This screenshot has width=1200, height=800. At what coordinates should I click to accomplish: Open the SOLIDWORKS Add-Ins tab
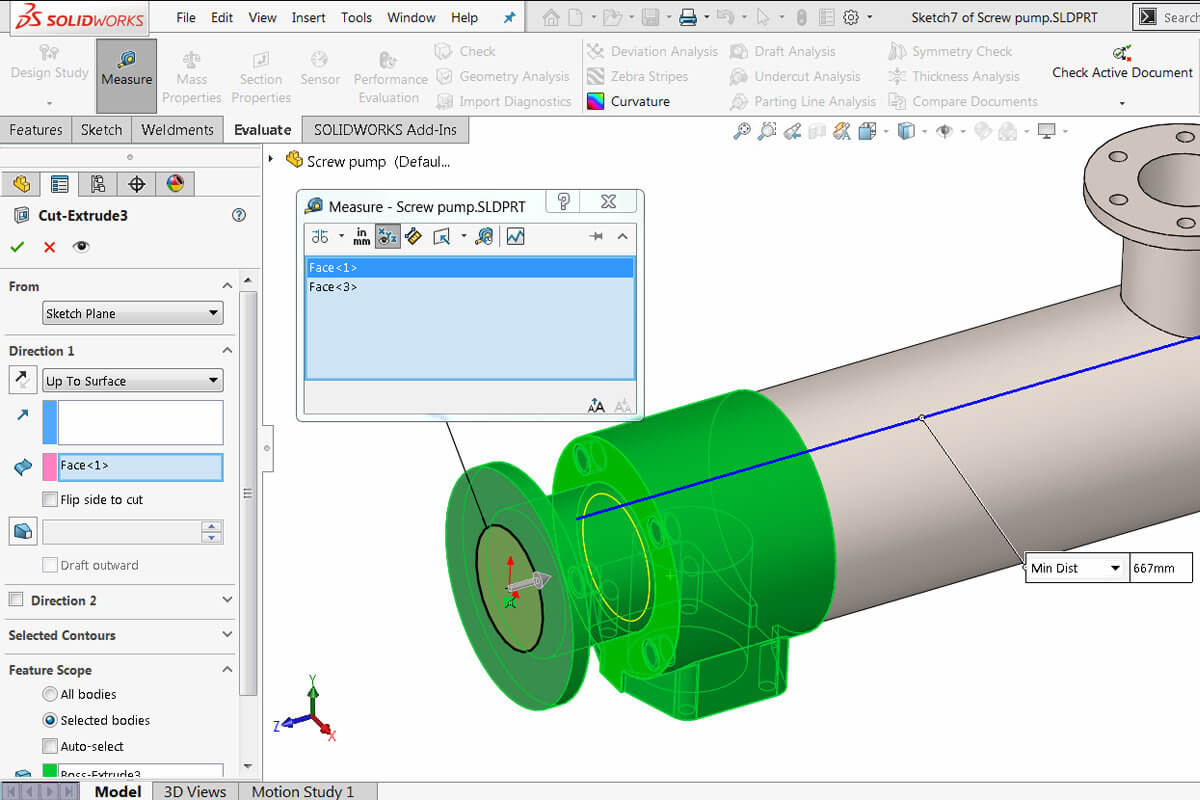click(x=385, y=130)
